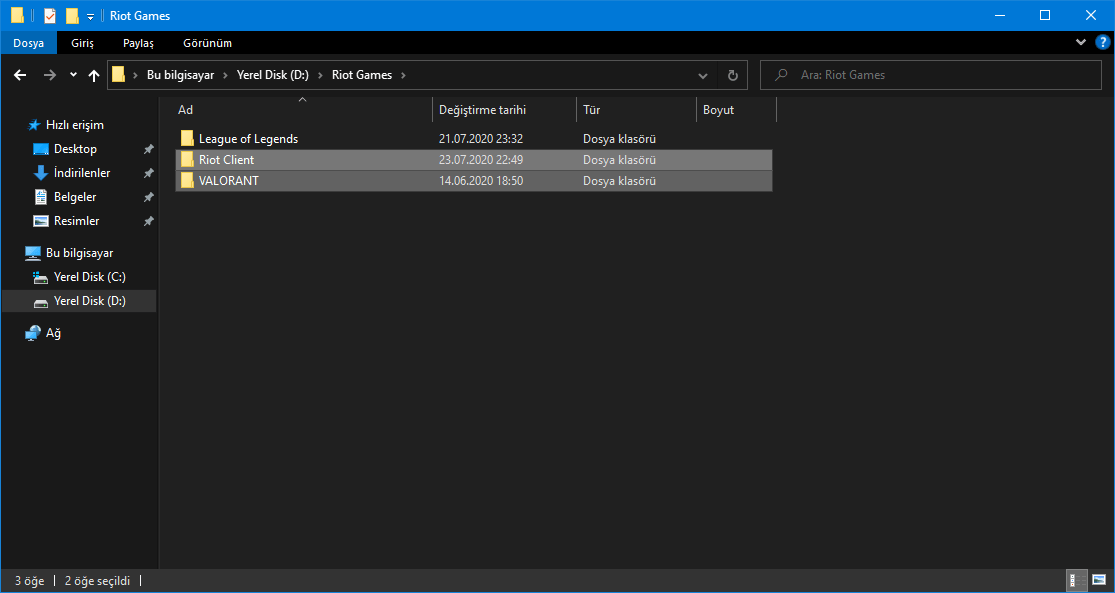Viewport: 1115px width, 593px height.
Task: Switch to the Paylaş ribbon tab
Action: coord(138,43)
